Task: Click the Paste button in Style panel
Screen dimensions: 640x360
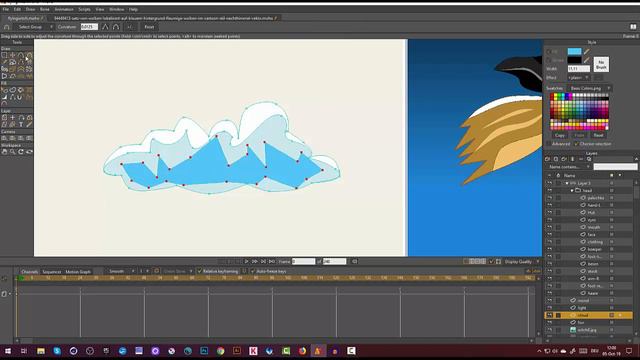Action: [579, 135]
